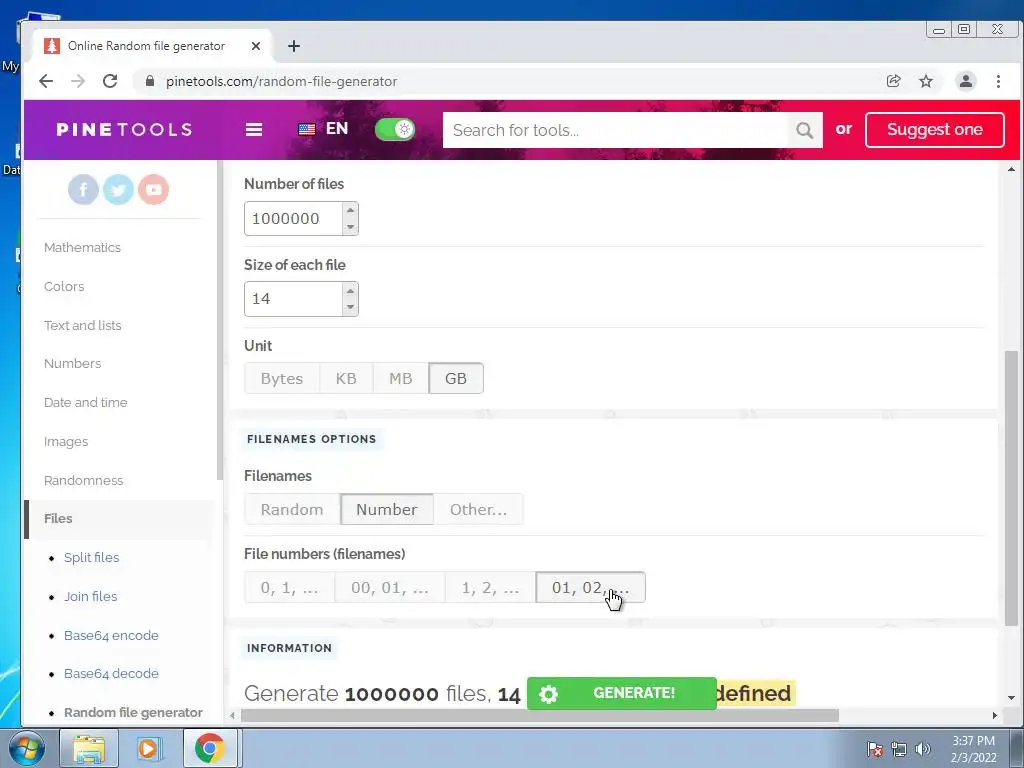Click the green GENERATE! button
The image size is (1024, 768).
coord(622,694)
